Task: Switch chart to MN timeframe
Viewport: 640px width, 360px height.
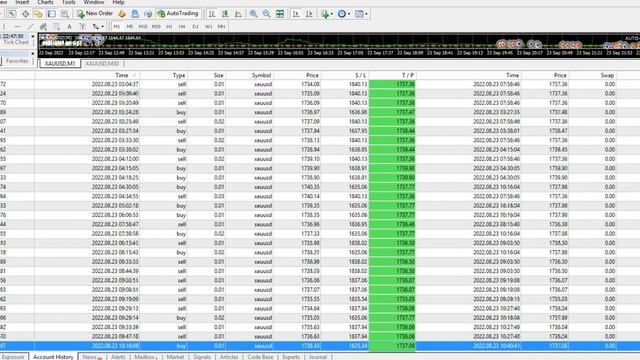Action: 221,27
